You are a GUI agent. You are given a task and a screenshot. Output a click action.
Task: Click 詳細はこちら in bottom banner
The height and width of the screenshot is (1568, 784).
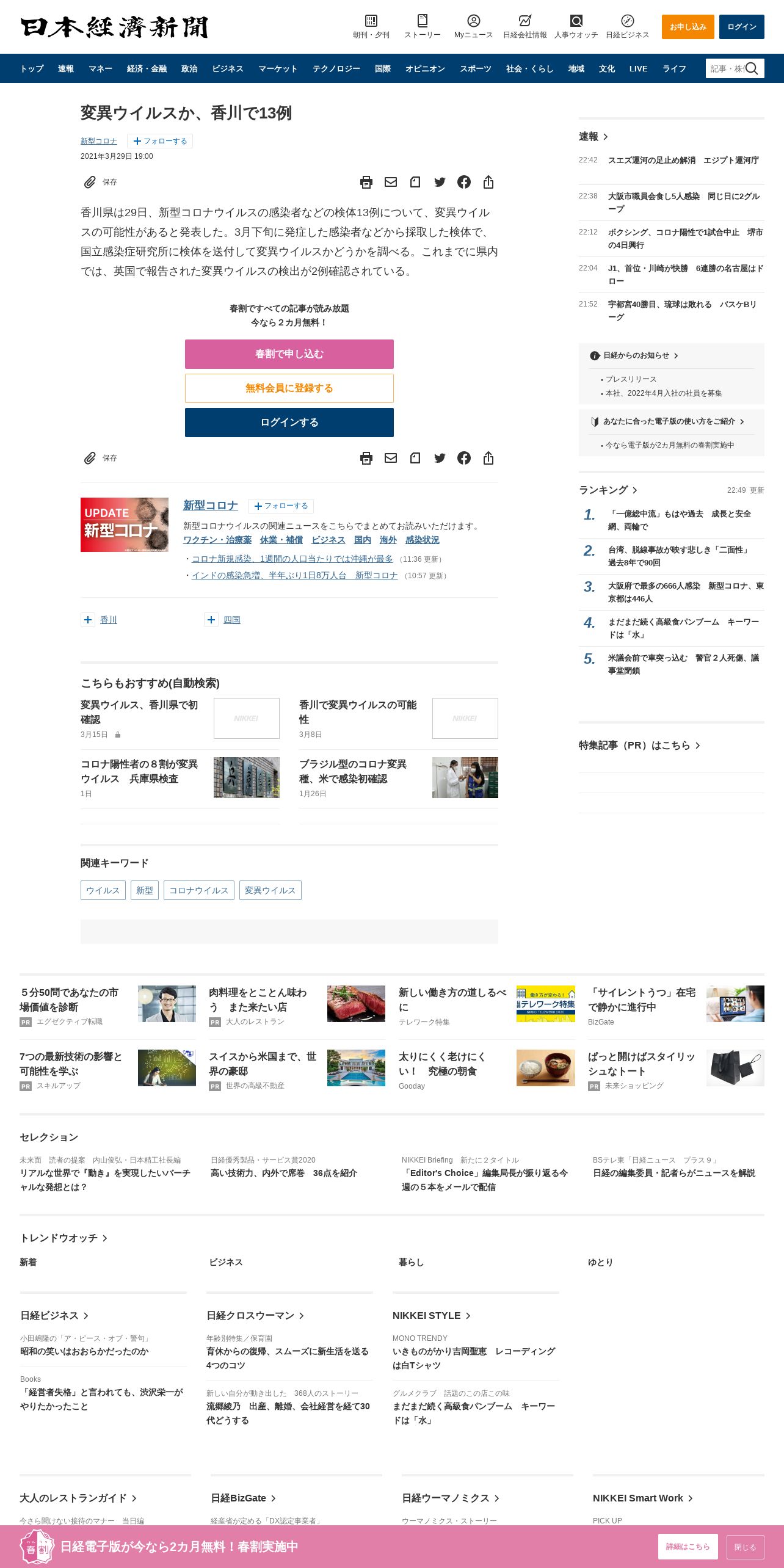tap(688, 1547)
